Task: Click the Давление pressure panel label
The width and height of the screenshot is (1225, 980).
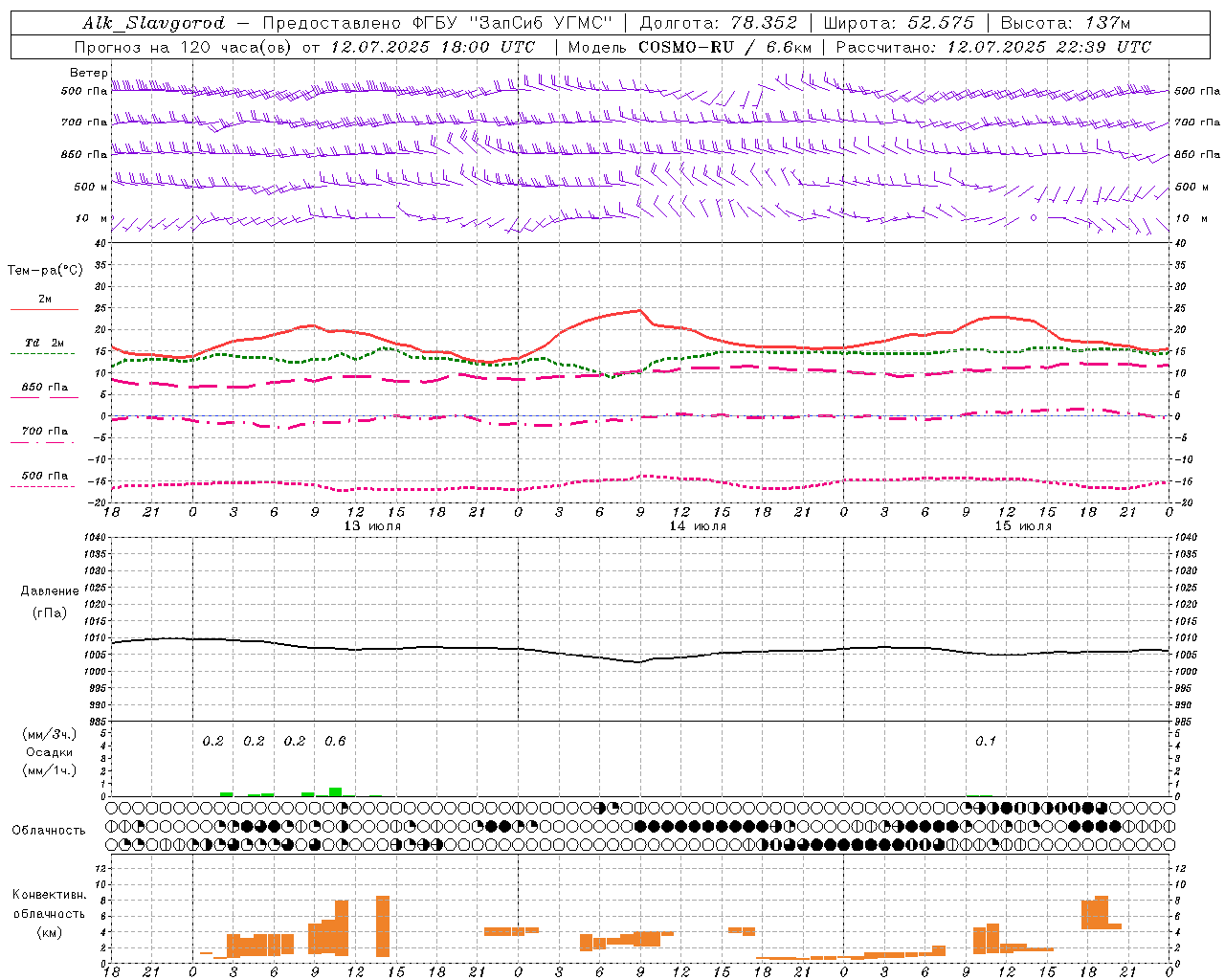Action: (50, 591)
